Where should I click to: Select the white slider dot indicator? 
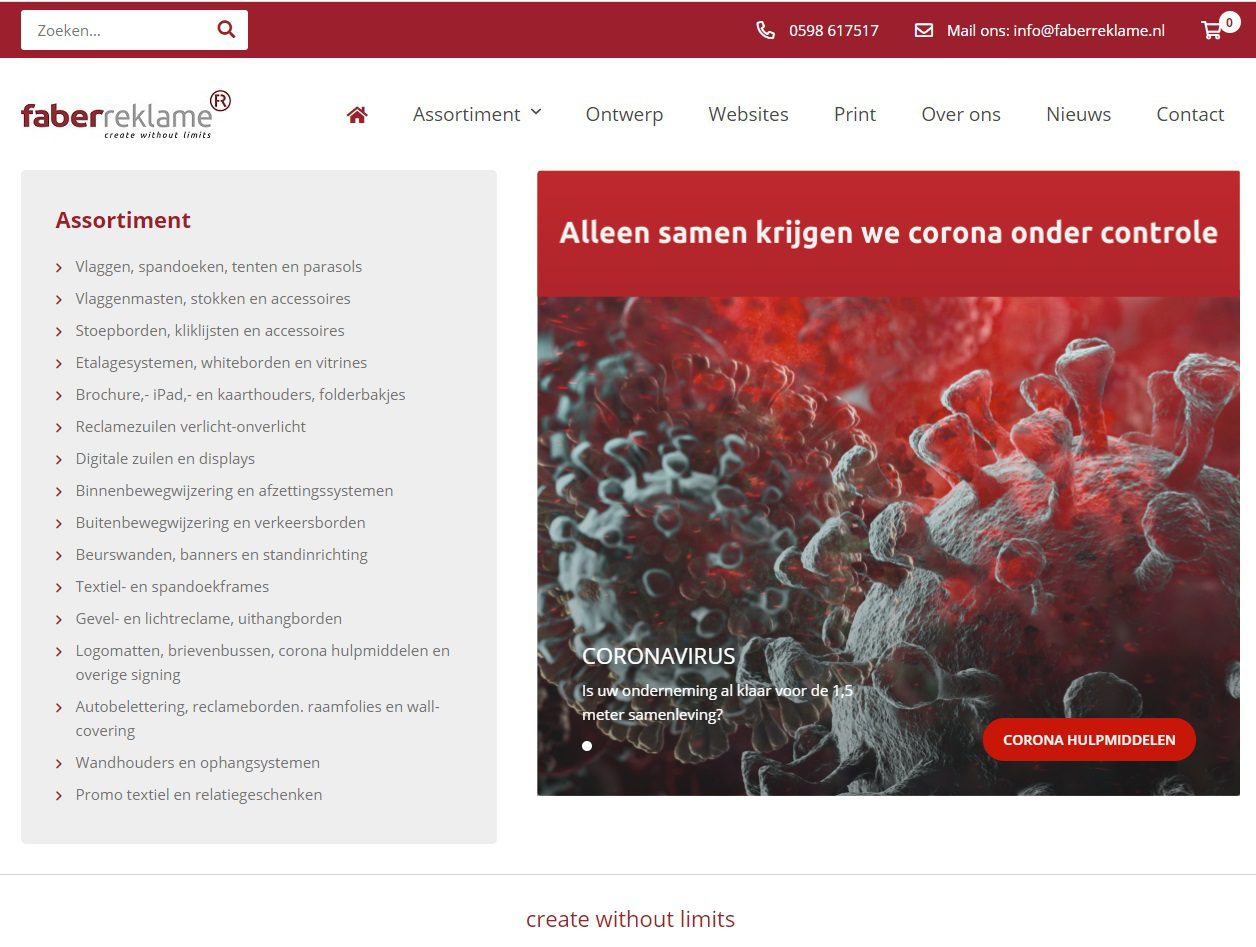coord(587,746)
